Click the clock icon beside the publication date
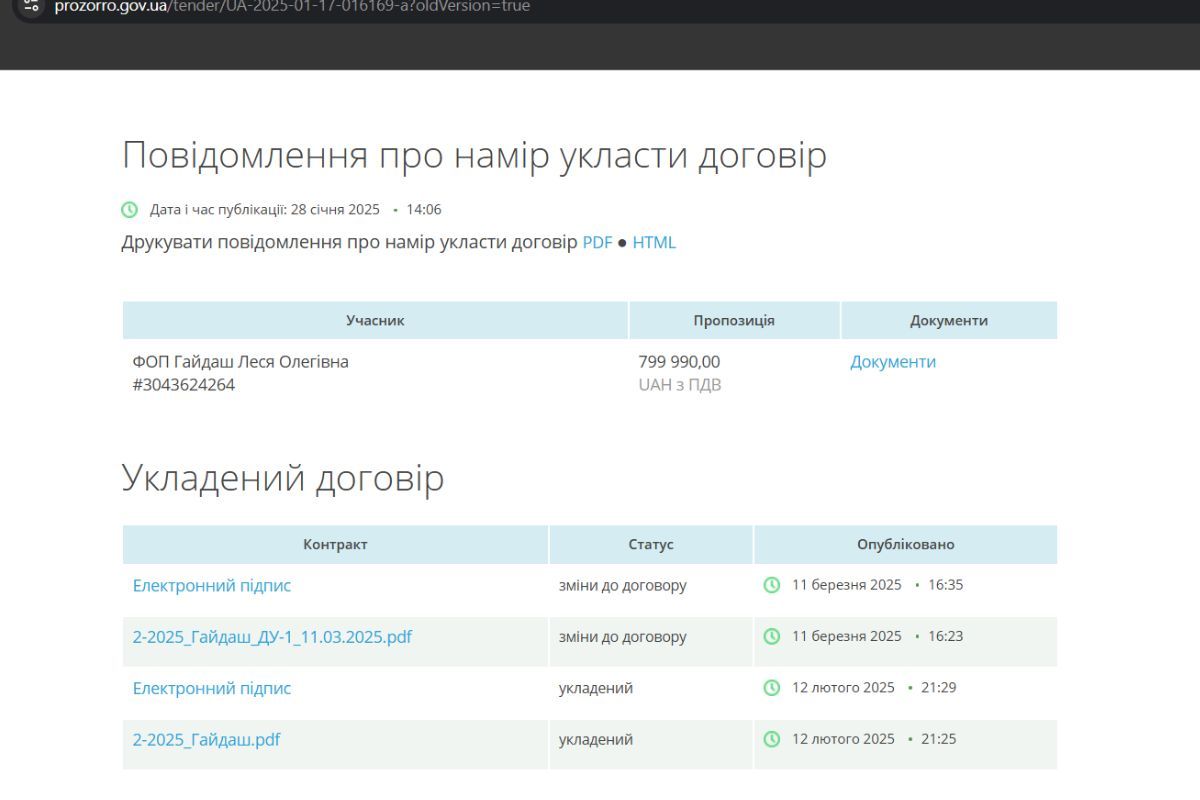This screenshot has width=1200, height=800. [128, 209]
